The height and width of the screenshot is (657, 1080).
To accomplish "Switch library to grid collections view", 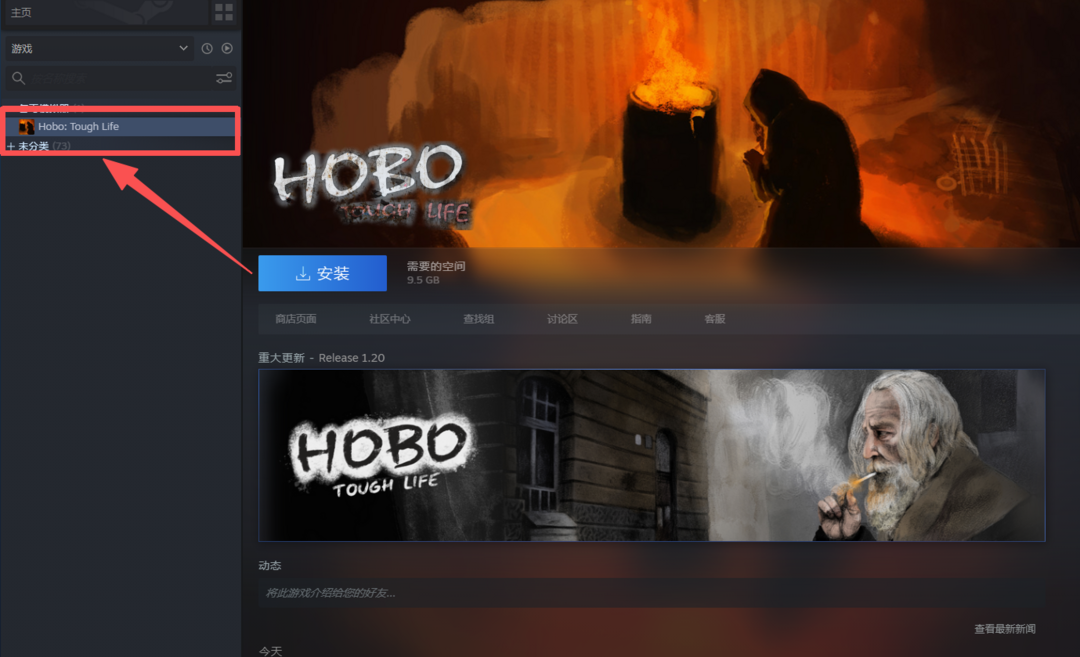I will coord(224,12).
